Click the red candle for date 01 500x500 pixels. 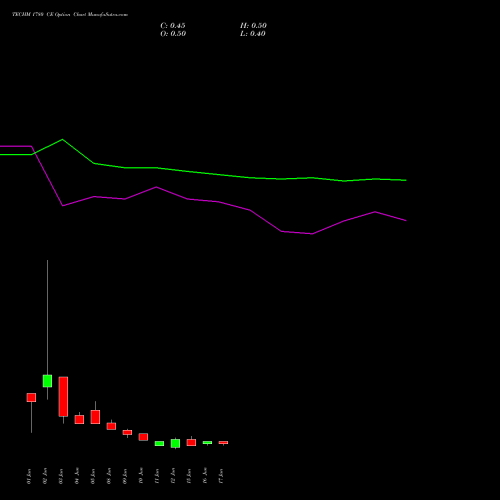[31, 397]
